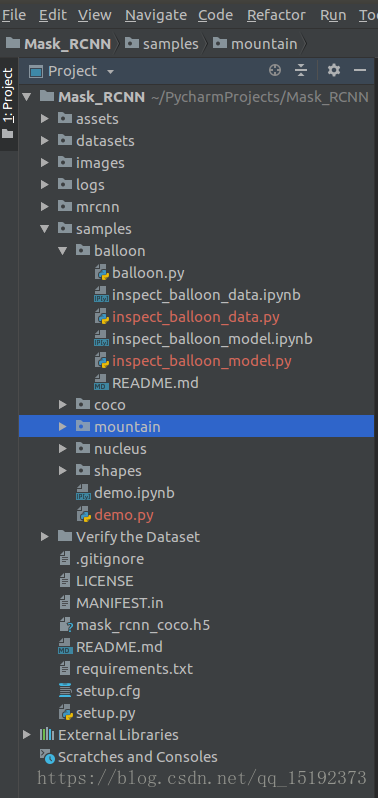Click the unknown-file icon of mask_rcnn_coco.h5
The image size is (378, 798).
66,625
